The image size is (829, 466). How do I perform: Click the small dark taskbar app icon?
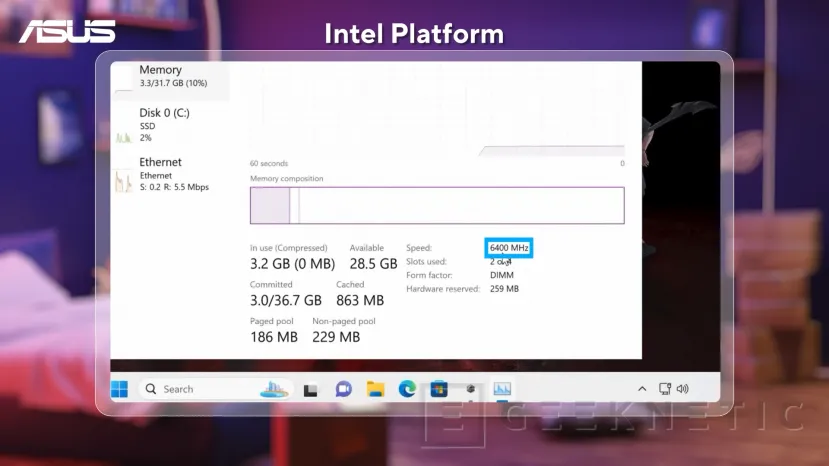tap(471, 389)
